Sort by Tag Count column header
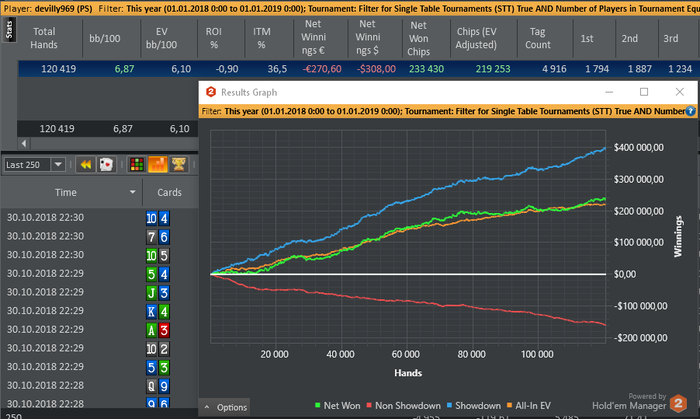Screen dimensions: 700x419 538,38
